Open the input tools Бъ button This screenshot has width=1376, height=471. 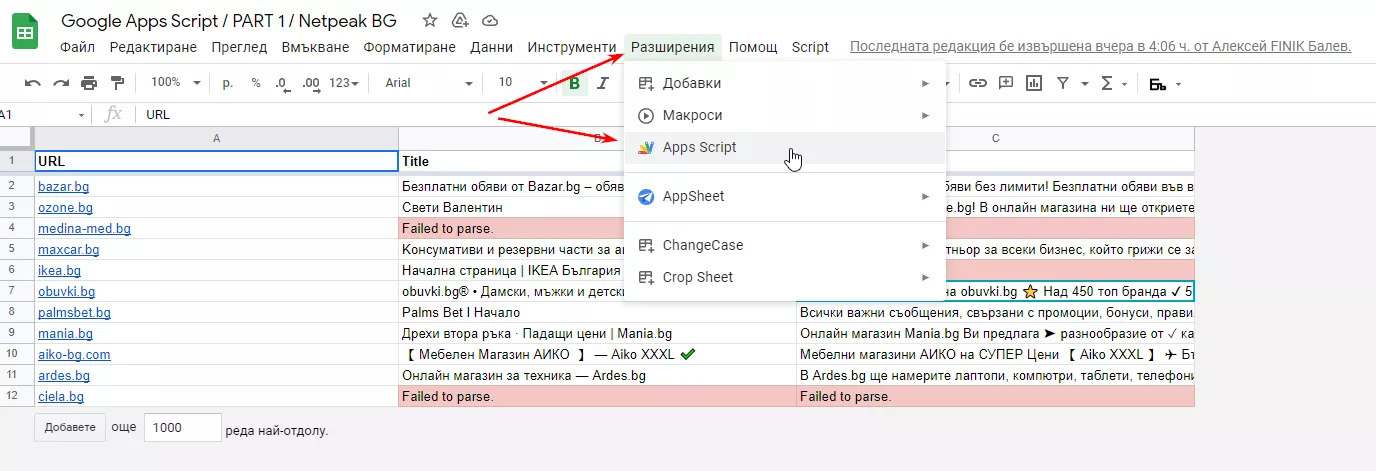coord(1158,84)
